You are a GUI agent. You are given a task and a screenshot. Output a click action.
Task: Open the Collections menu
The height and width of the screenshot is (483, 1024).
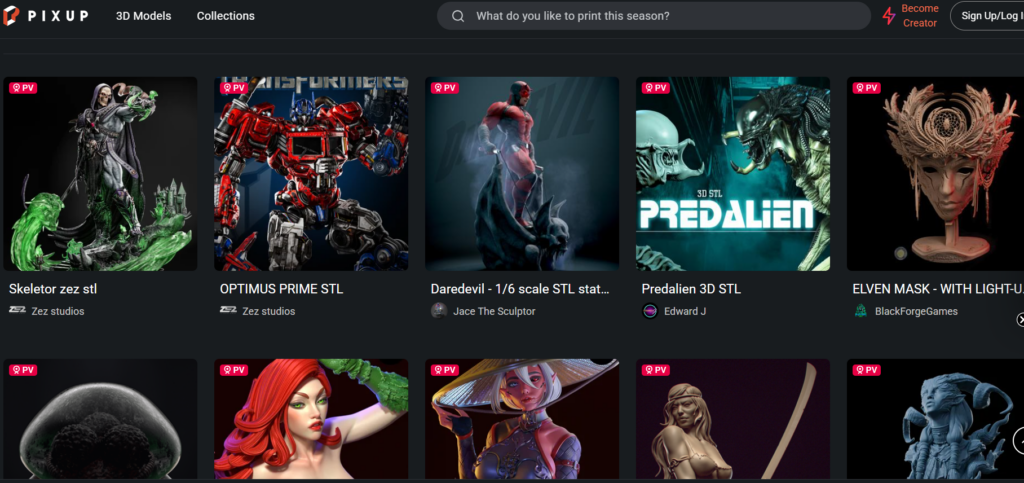(226, 16)
